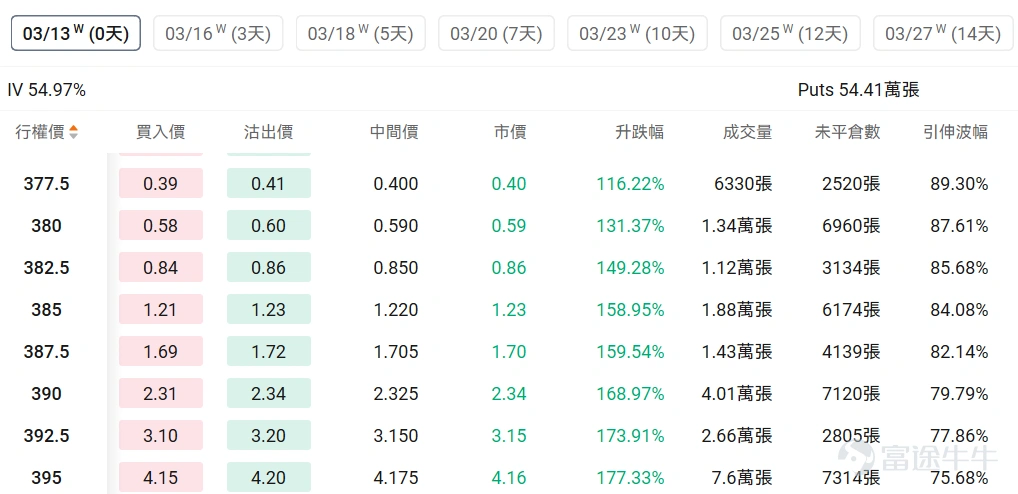Click change value 158.95%
The width and height of the screenshot is (1018, 494).
(630, 310)
